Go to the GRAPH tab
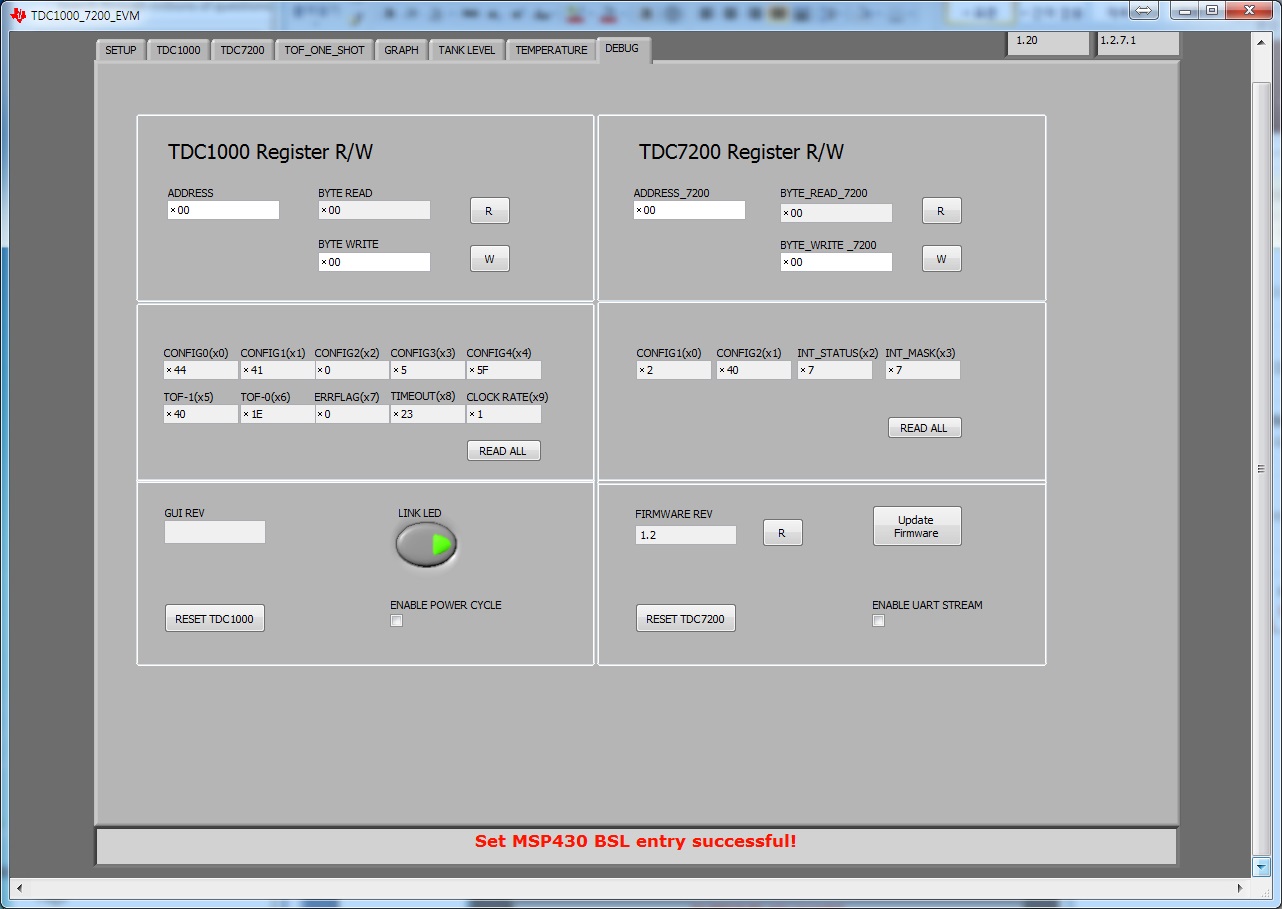 click(x=401, y=50)
